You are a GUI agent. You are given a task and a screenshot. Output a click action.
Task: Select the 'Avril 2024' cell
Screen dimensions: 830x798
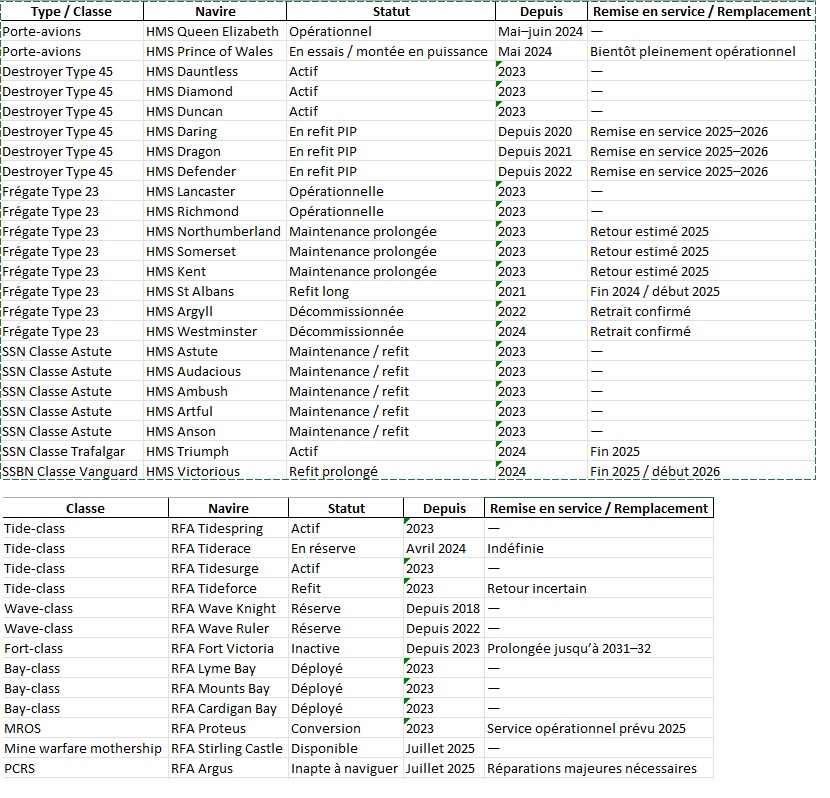click(x=444, y=549)
